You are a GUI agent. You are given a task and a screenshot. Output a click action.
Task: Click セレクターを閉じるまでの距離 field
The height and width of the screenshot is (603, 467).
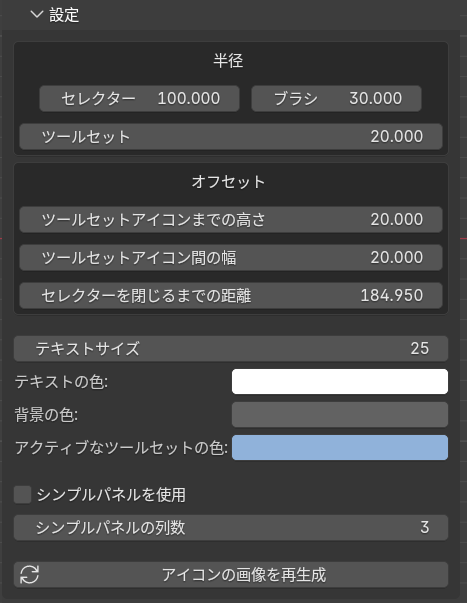pyautogui.click(x=231, y=295)
